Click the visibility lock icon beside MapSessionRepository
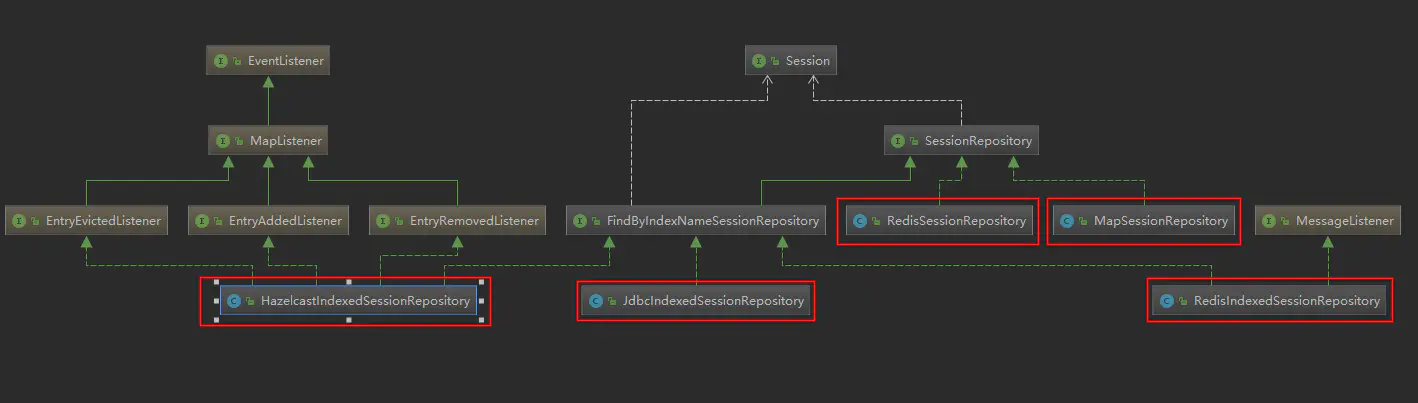Viewport: 1418px width, 403px height. tap(1084, 221)
